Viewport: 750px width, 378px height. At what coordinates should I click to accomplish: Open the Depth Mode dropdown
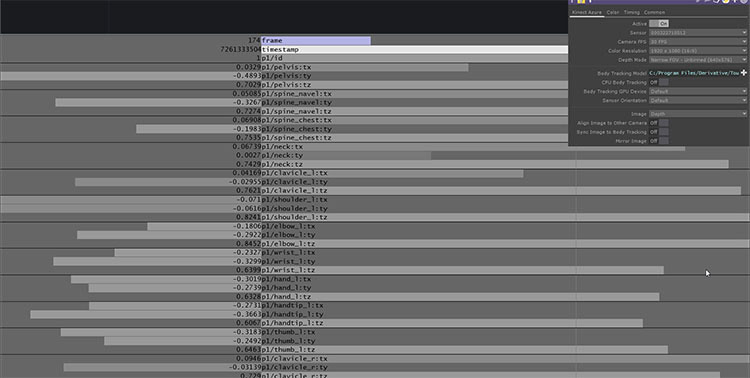[697, 60]
